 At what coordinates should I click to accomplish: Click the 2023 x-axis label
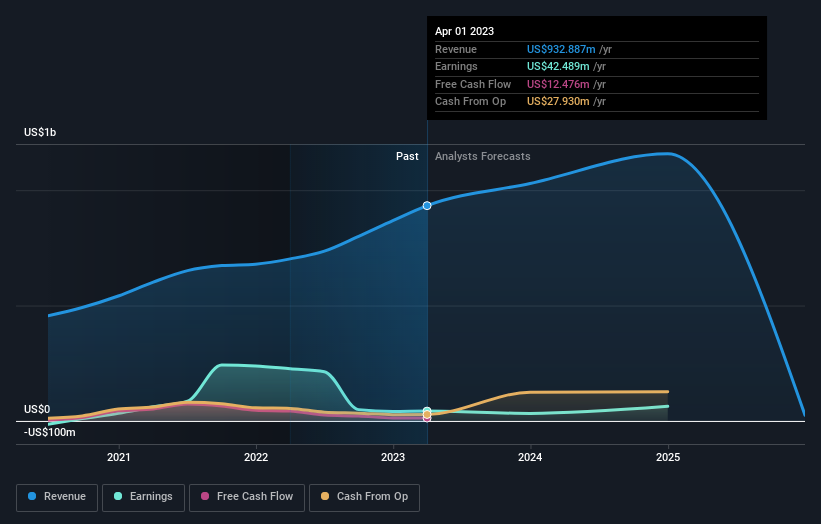pyautogui.click(x=393, y=458)
